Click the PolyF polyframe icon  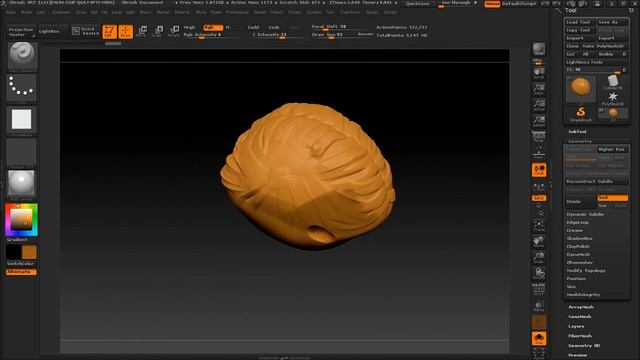(539, 289)
